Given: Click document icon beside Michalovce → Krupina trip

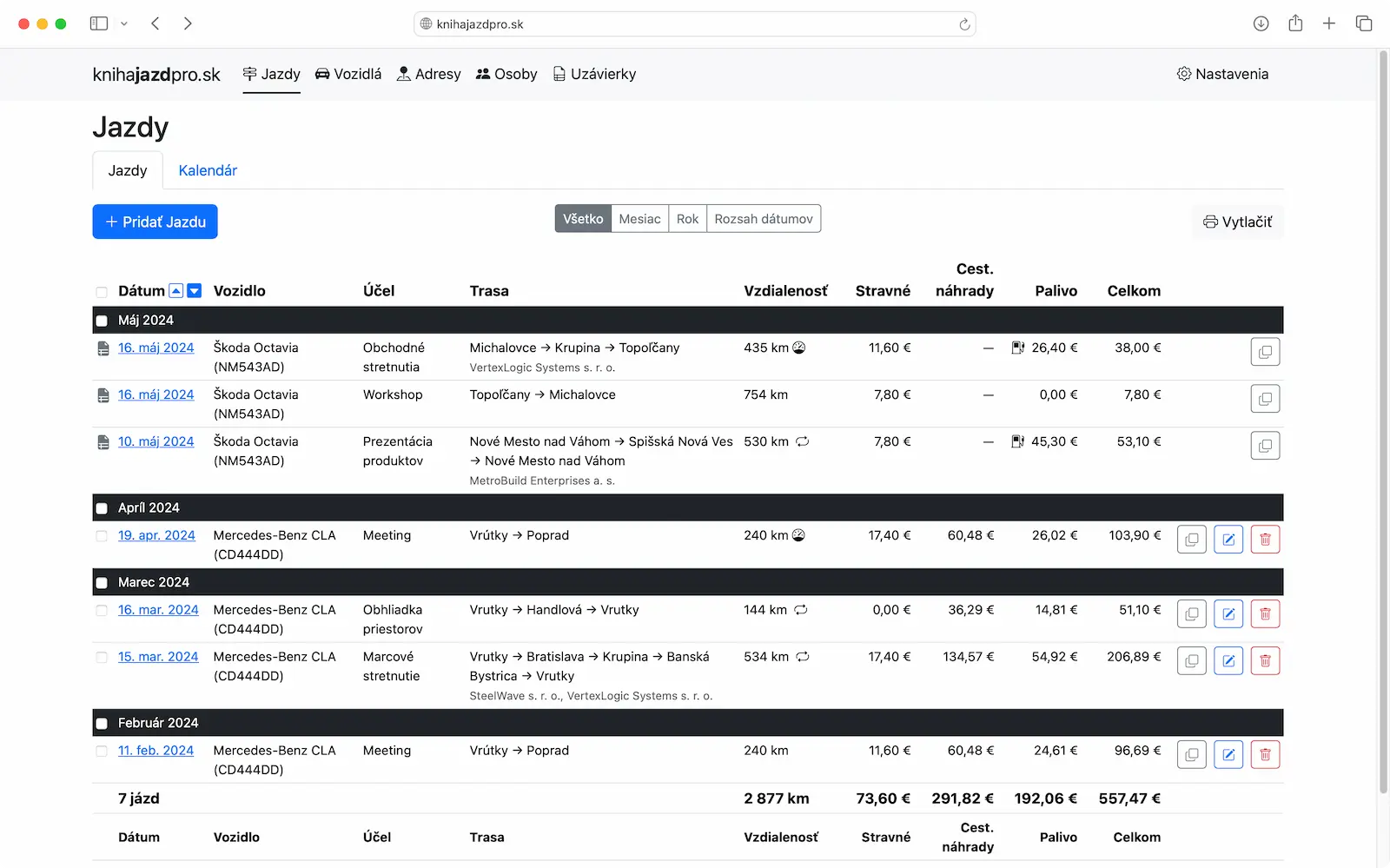Looking at the screenshot, I should pos(103,348).
